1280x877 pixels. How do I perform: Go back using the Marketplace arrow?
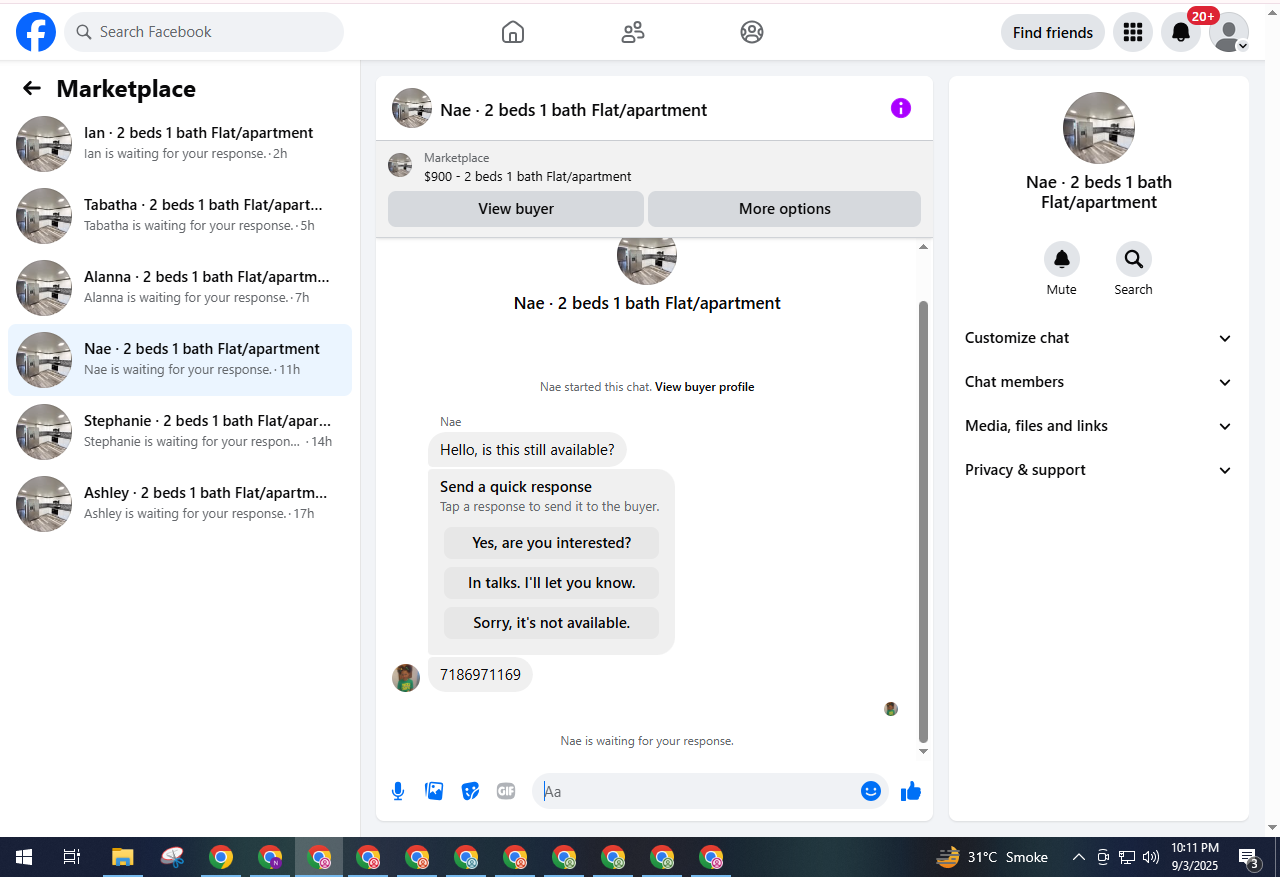32,89
